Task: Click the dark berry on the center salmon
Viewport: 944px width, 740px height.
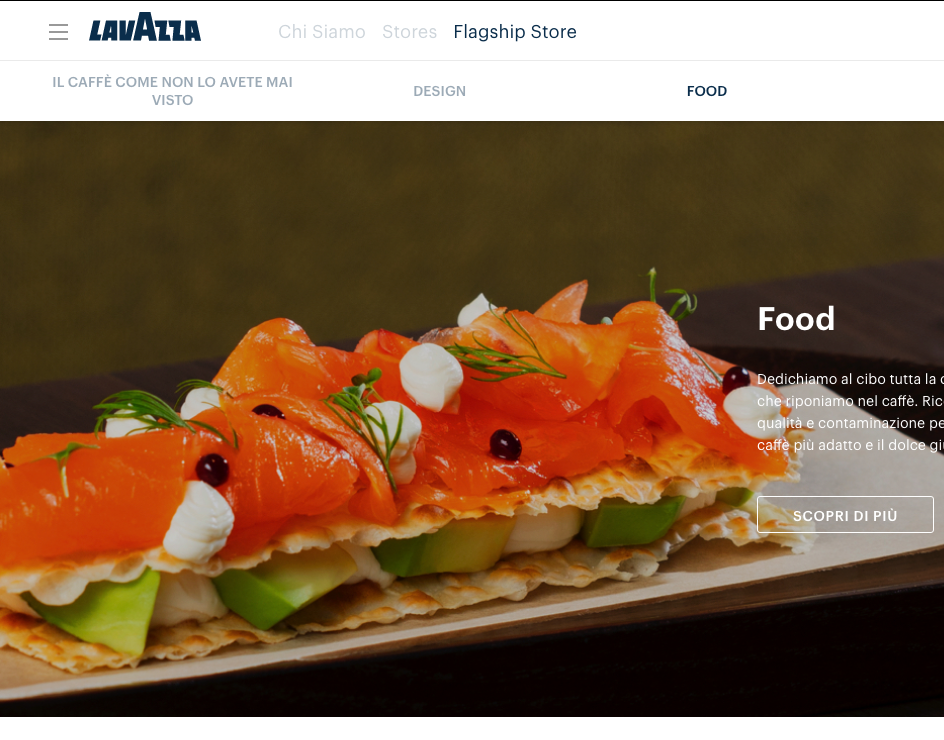Action: [505, 445]
